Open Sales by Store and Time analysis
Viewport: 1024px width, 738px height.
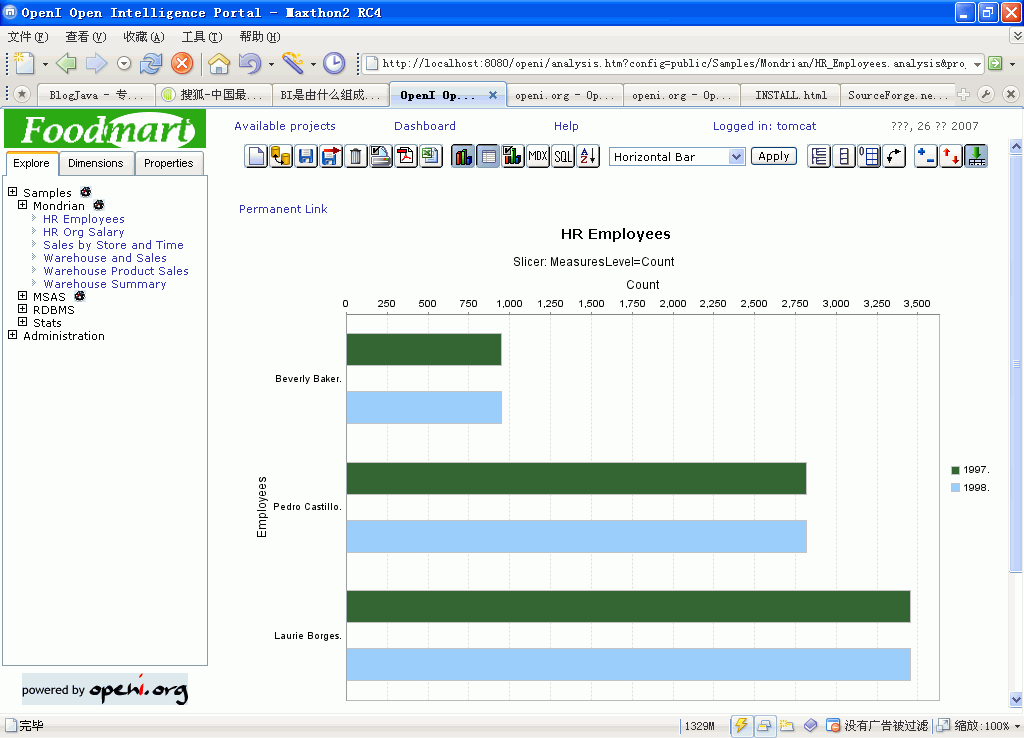point(113,245)
